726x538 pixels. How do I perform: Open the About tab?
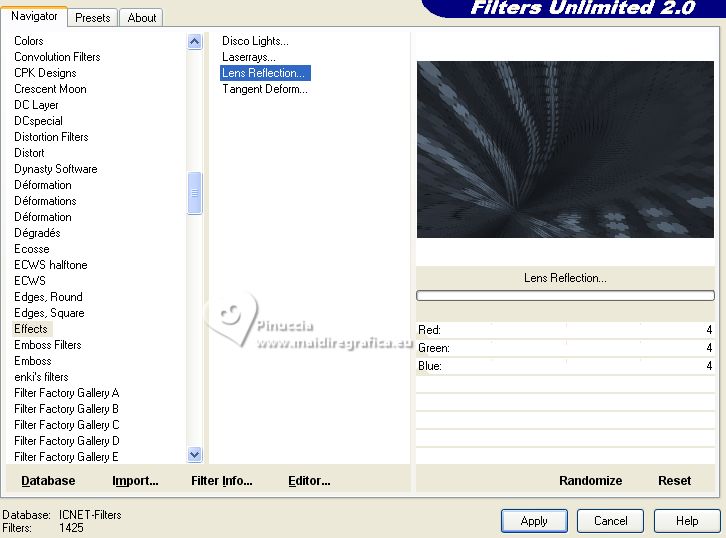pos(141,18)
